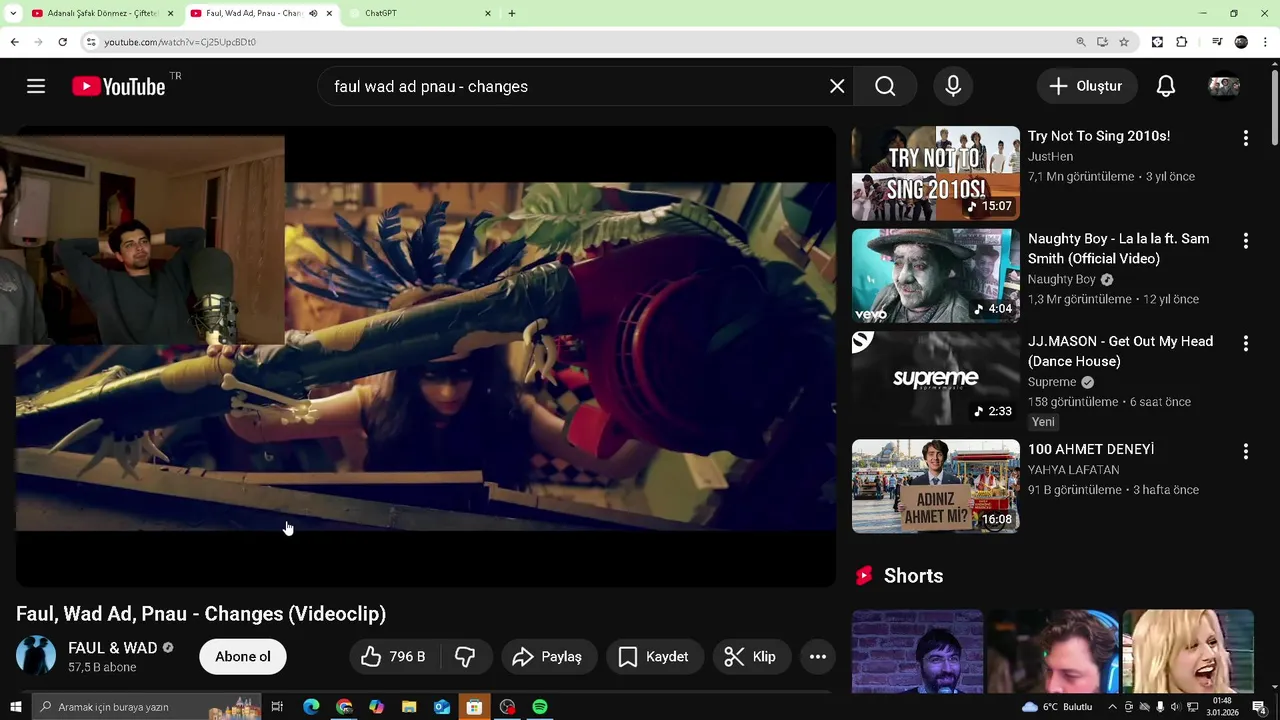Open new browser tab with plus

point(512,13)
